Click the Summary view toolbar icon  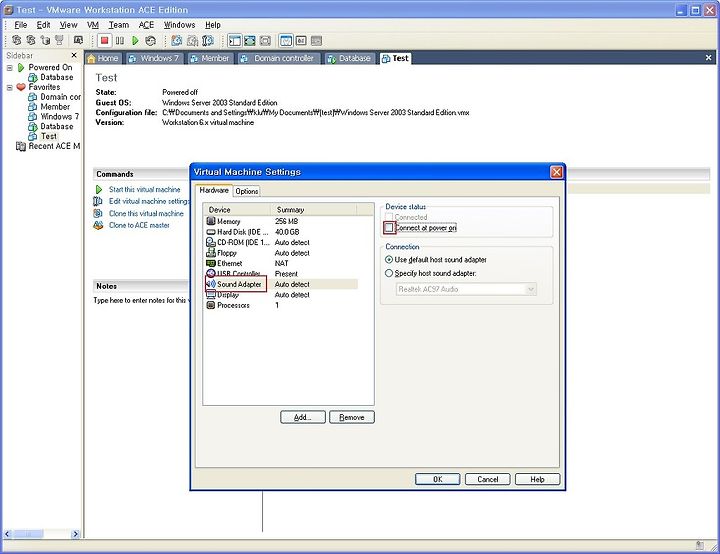tap(286, 41)
